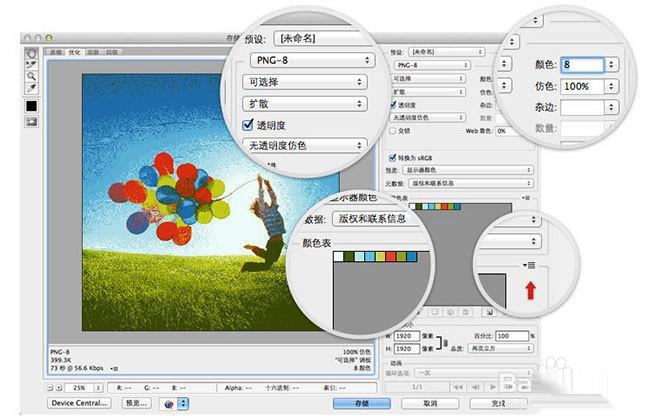The height and width of the screenshot is (416, 650).
Task: Switch to the 四联 tab
Action: [112, 52]
